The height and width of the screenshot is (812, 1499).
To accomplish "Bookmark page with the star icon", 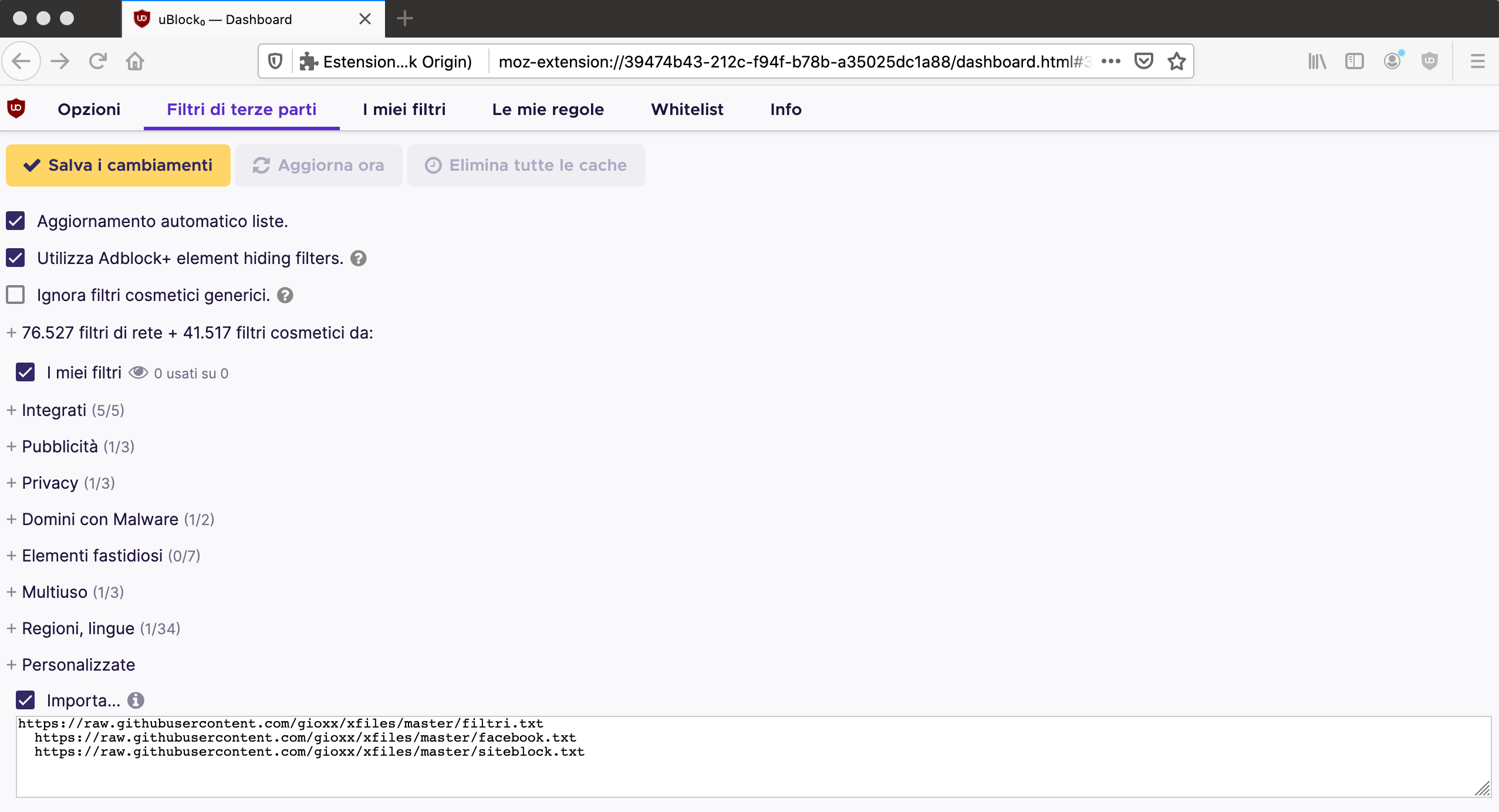I will (x=1176, y=61).
